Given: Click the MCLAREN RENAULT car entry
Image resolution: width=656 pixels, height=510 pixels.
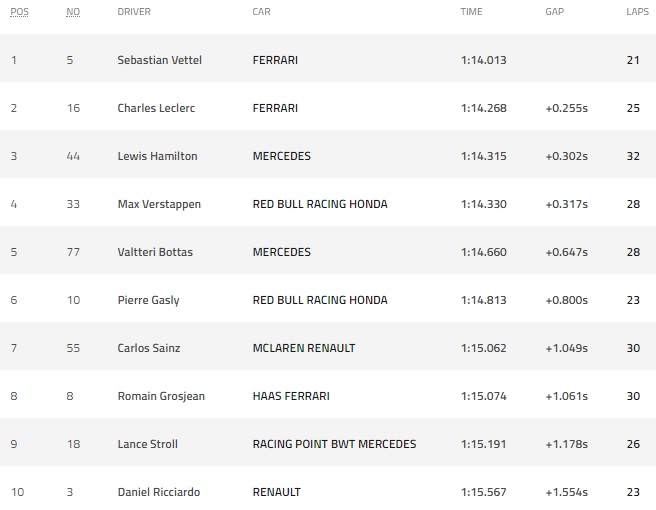Looking at the screenshot, I should 304,348.
